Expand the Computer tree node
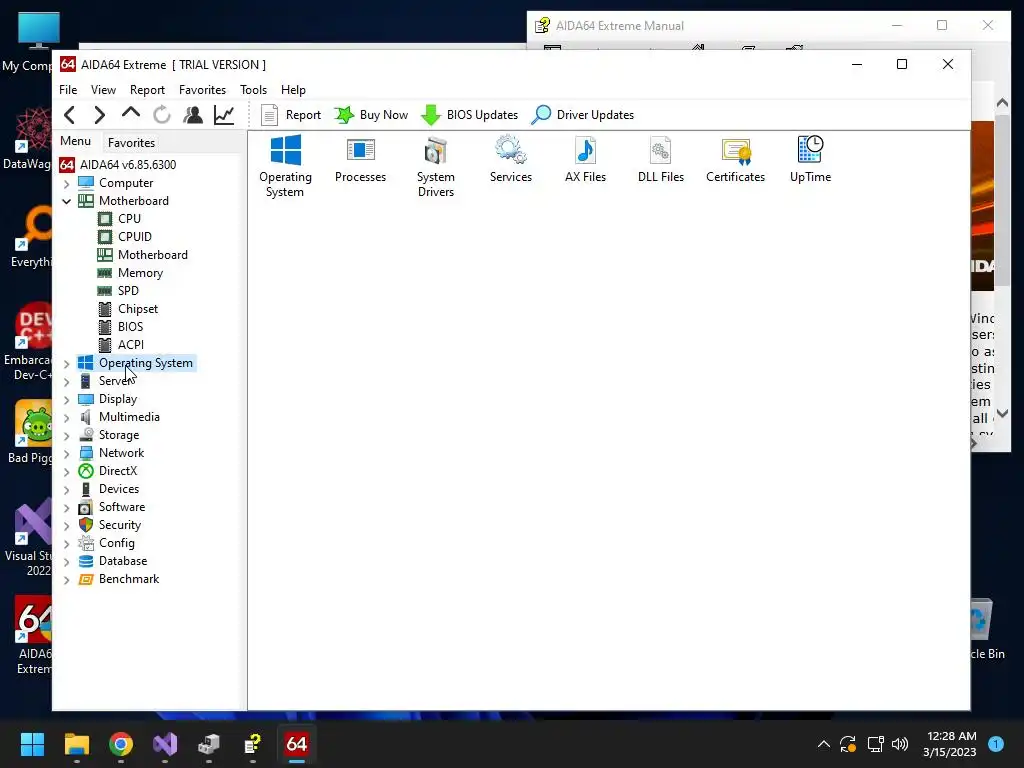1024x768 pixels. coord(67,184)
